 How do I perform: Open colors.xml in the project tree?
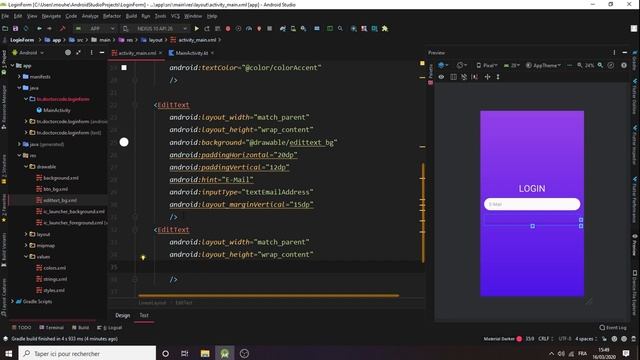[x=54, y=268]
